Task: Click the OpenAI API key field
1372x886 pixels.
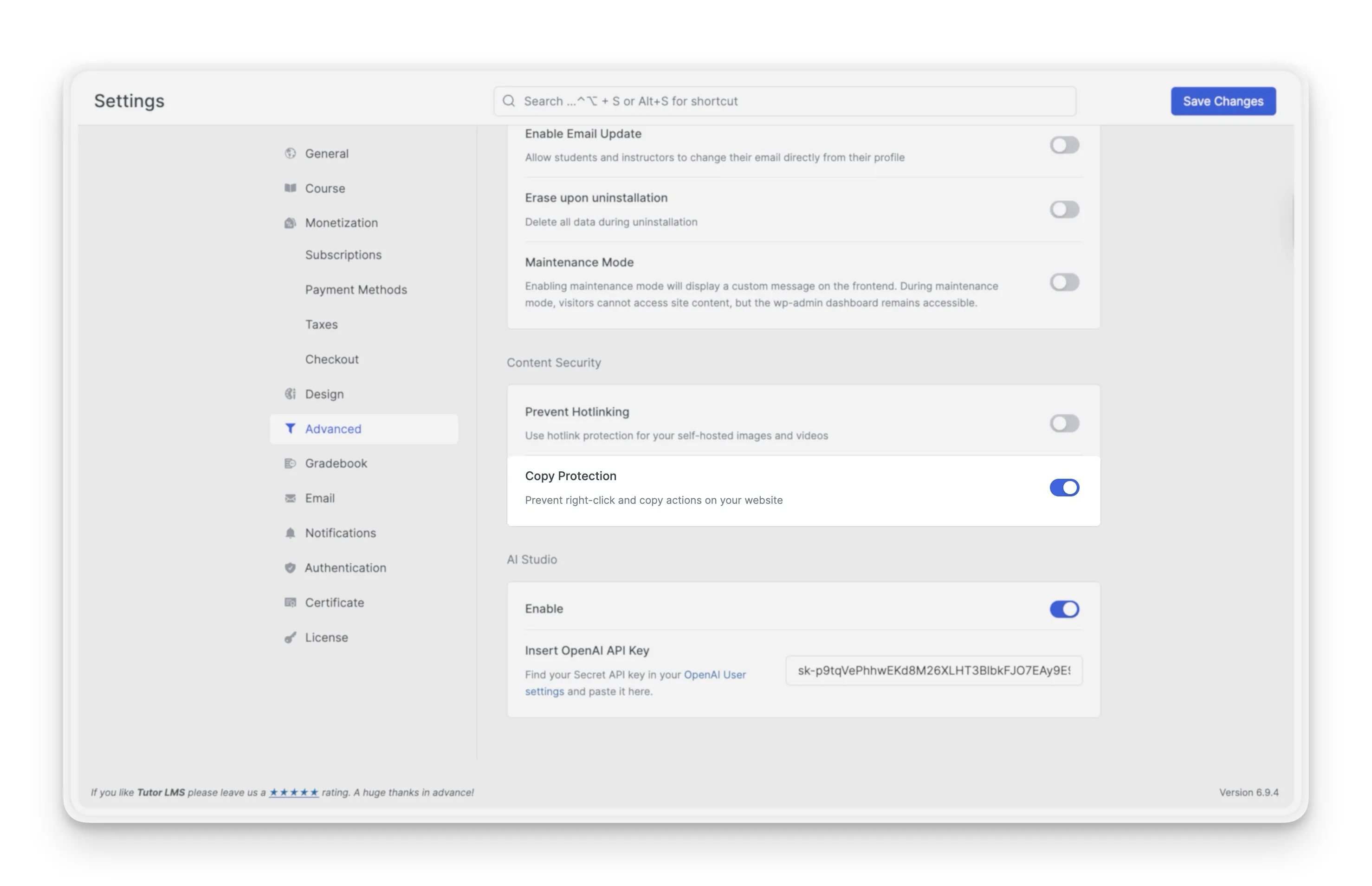Action: click(x=932, y=670)
